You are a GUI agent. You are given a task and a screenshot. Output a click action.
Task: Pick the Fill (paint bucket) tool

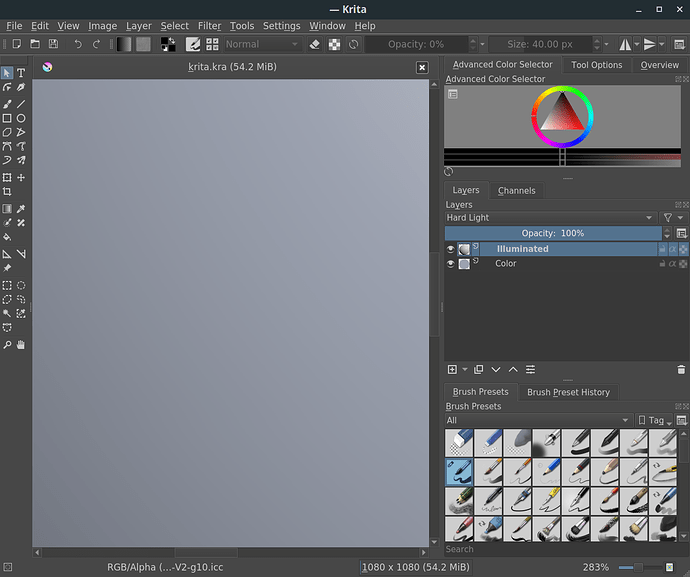pyautogui.click(x=7, y=237)
